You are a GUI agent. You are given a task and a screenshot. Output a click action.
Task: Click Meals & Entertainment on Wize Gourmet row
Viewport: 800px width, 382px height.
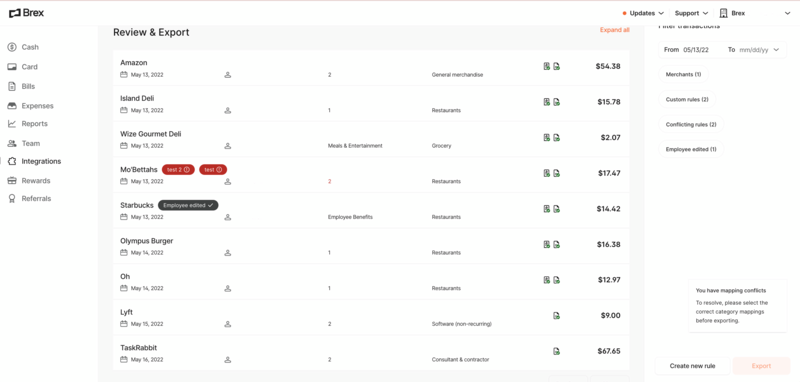pyautogui.click(x=355, y=146)
